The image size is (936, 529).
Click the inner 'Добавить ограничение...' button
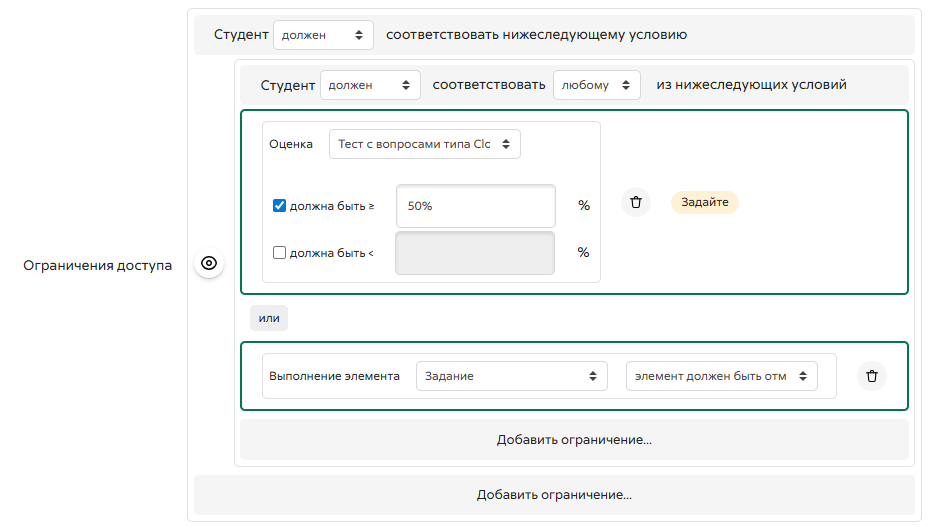pos(574,440)
